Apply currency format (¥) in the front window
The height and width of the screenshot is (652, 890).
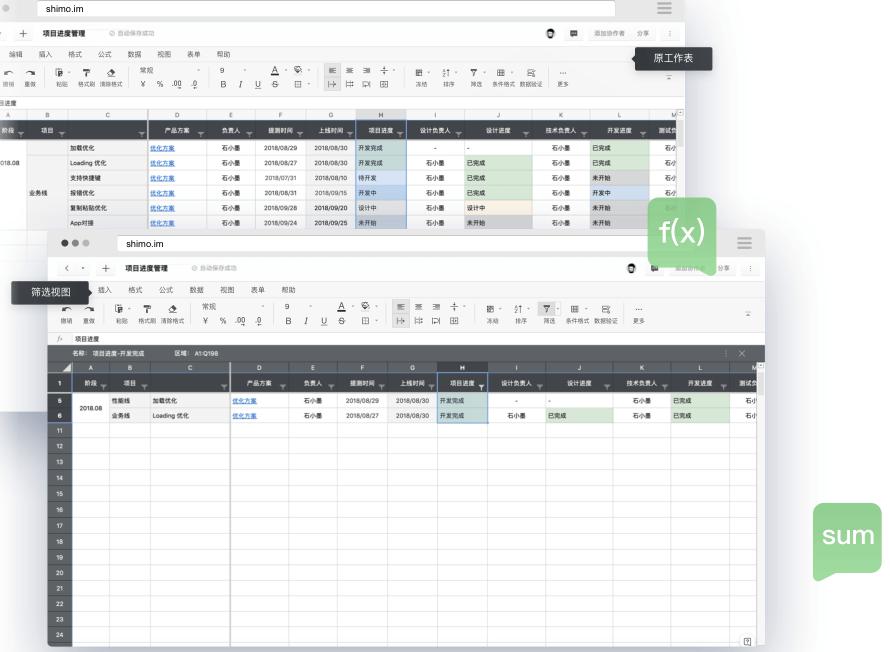205,321
